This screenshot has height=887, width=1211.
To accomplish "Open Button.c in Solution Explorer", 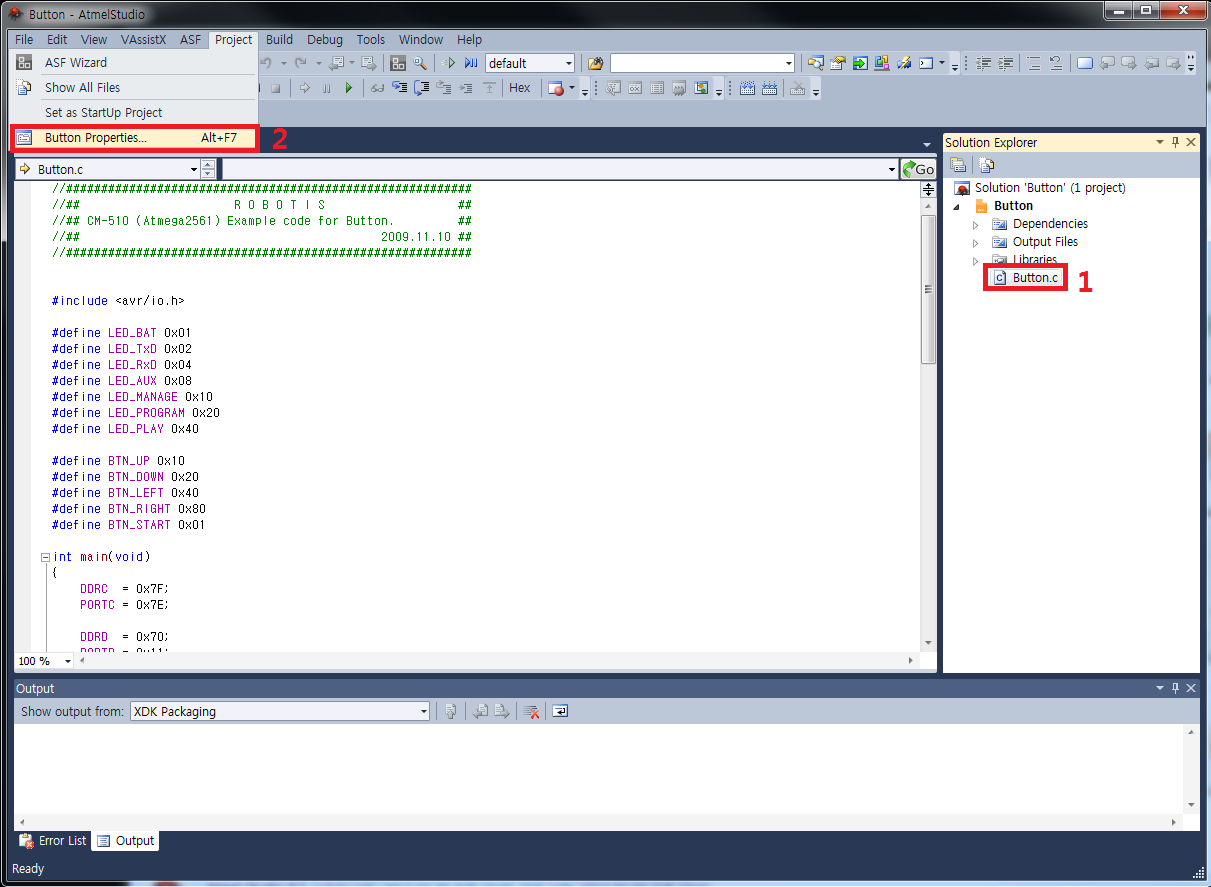I will coord(1034,277).
